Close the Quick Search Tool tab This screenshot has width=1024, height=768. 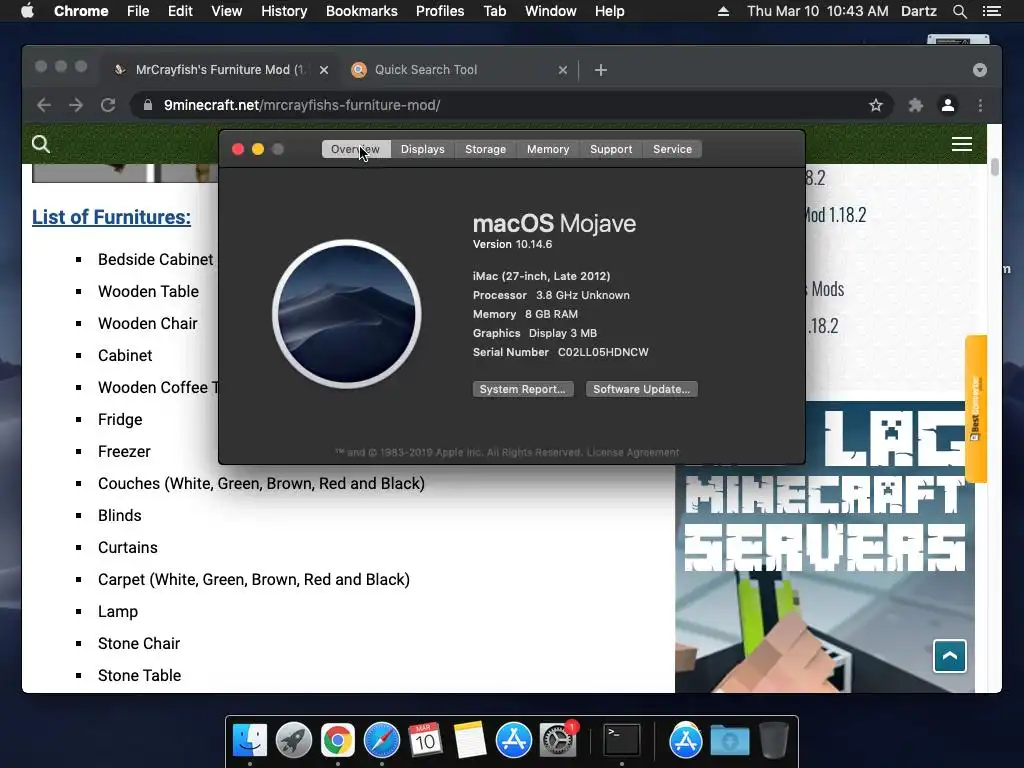(x=563, y=70)
